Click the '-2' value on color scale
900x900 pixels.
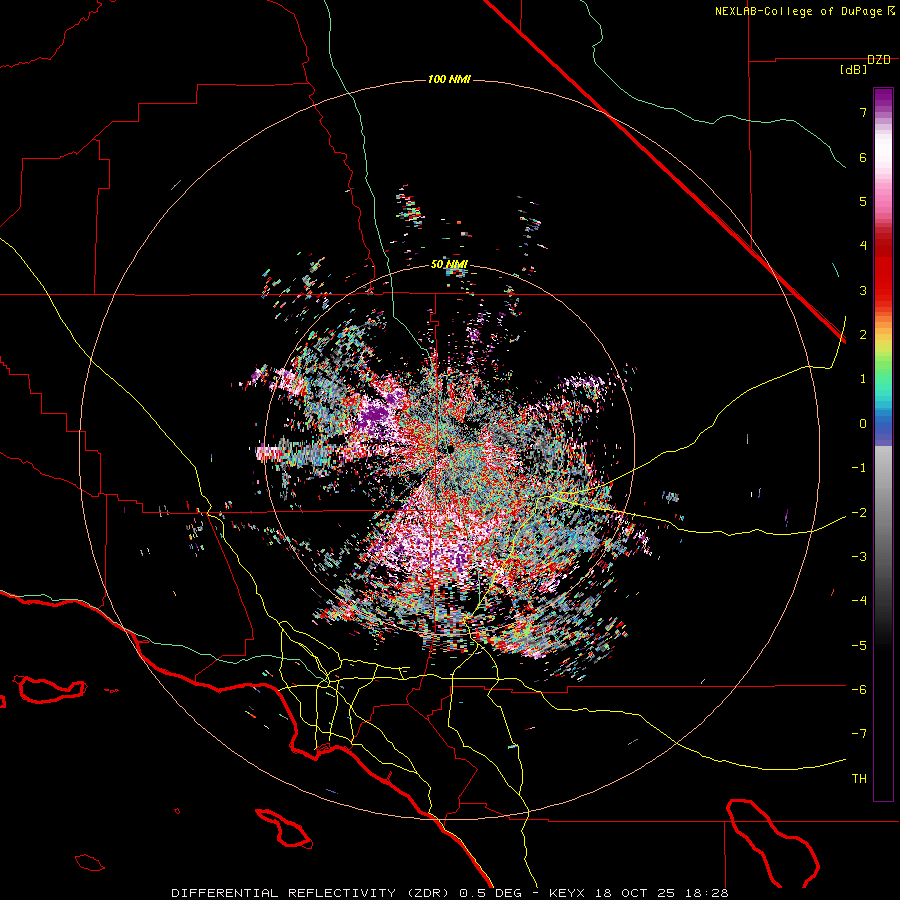pos(859,512)
